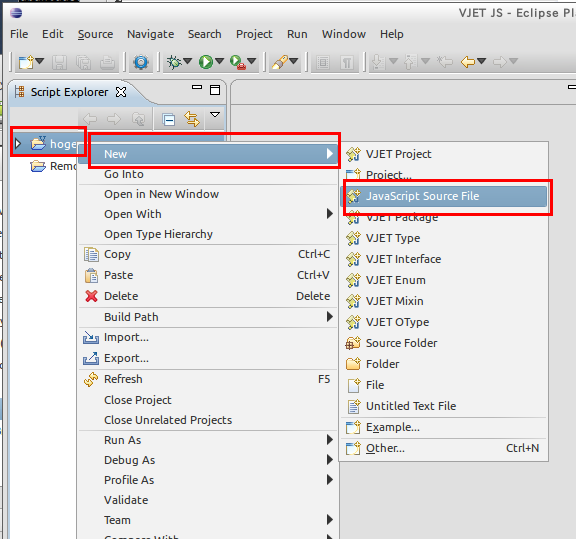576x539 pixels.
Task: Open the New wizard dropdown arrow
Action: pyautogui.click(x=40, y=61)
